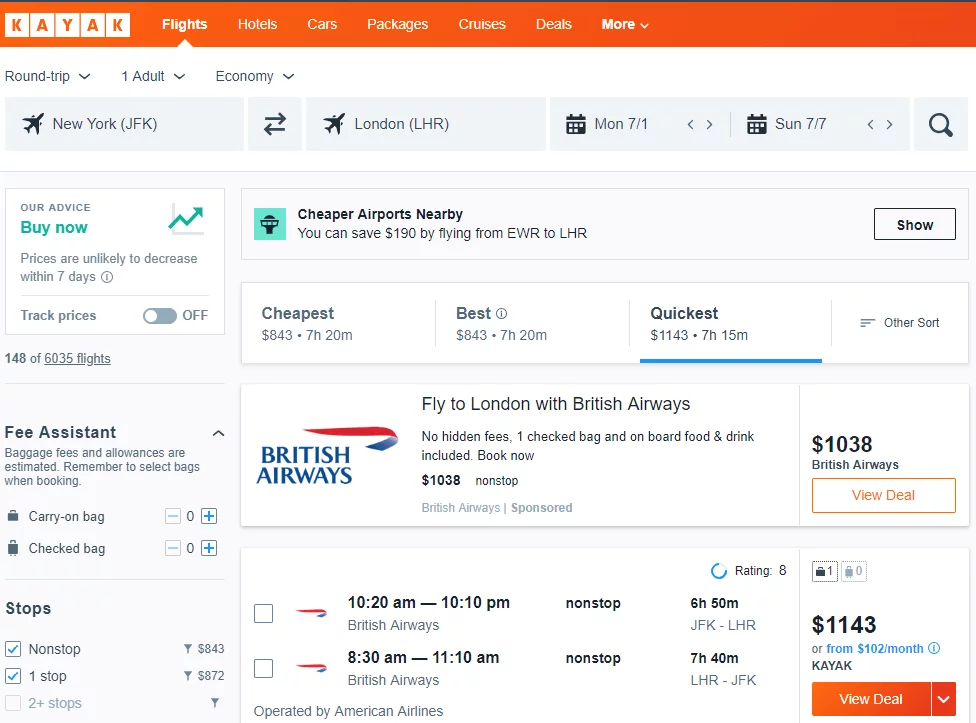Click the carry-on bag allowance icon

point(825,571)
